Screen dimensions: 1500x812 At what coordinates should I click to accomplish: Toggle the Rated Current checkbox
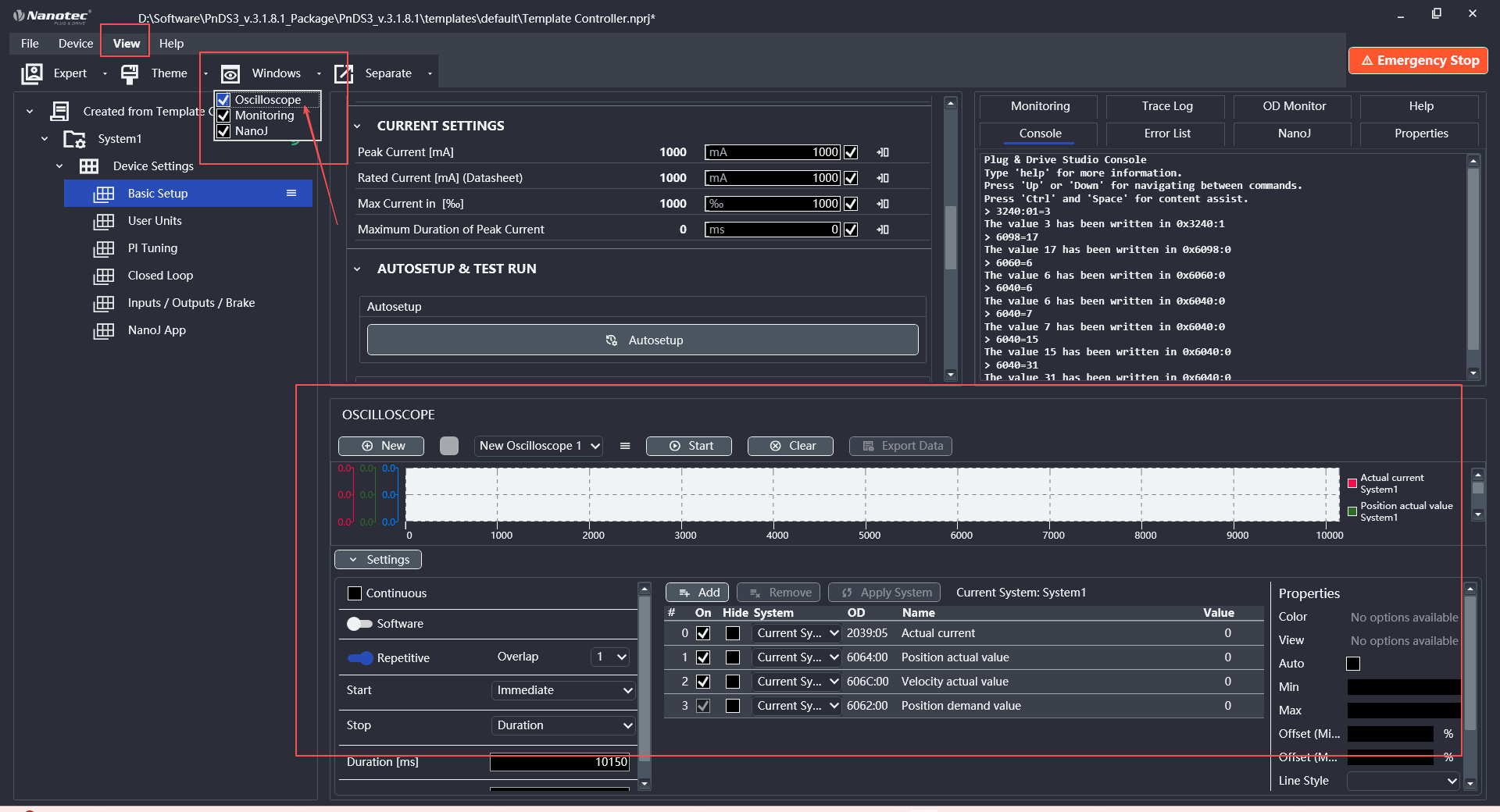[x=851, y=178]
